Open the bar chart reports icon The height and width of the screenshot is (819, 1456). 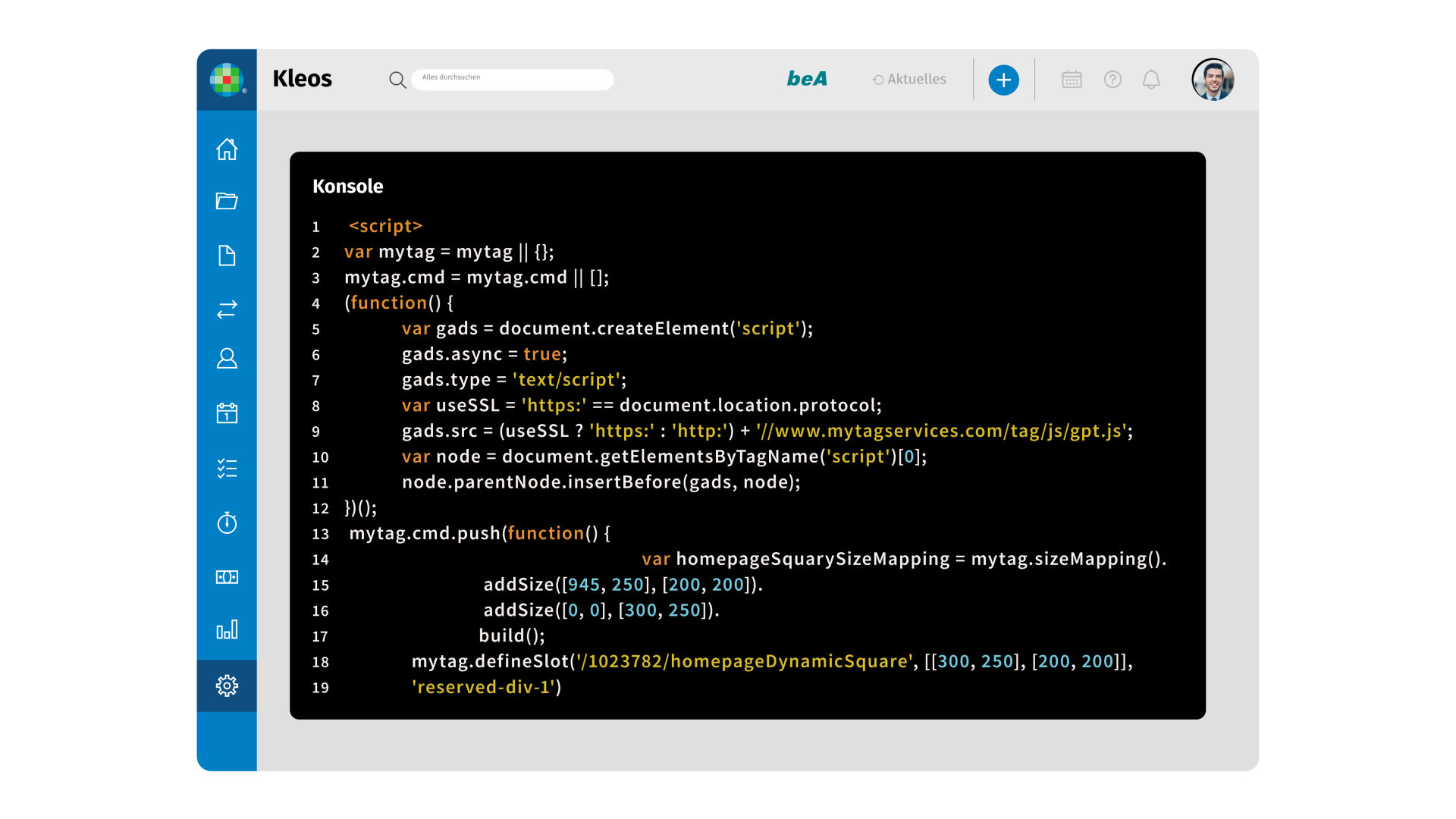click(227, 630)
